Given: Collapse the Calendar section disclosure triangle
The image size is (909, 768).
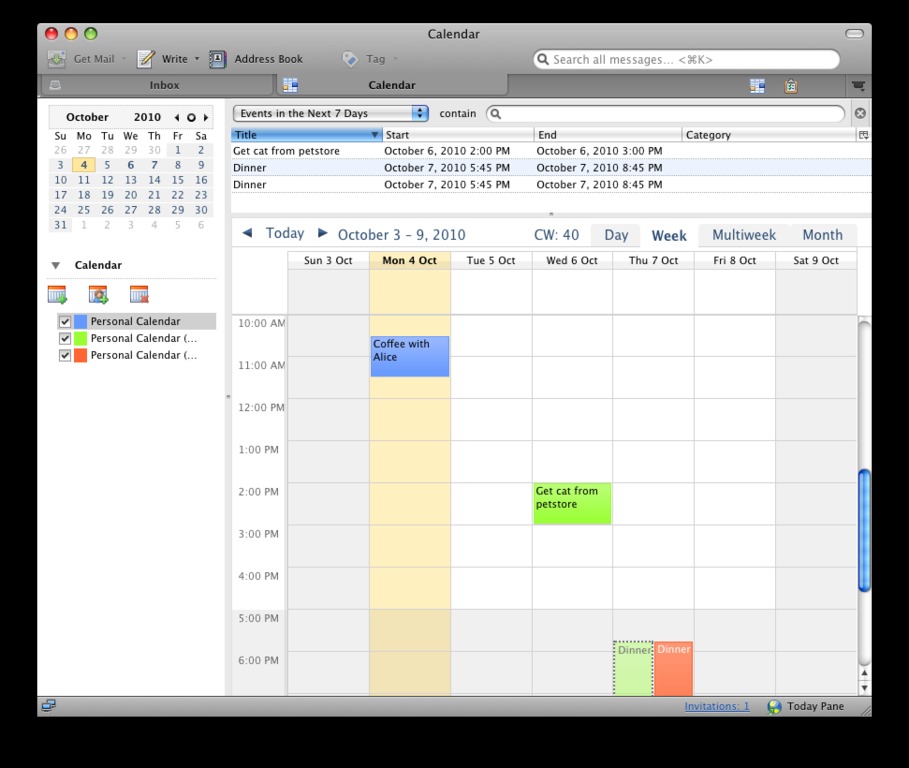Looking at the screenshot, I should pos(56,266).
